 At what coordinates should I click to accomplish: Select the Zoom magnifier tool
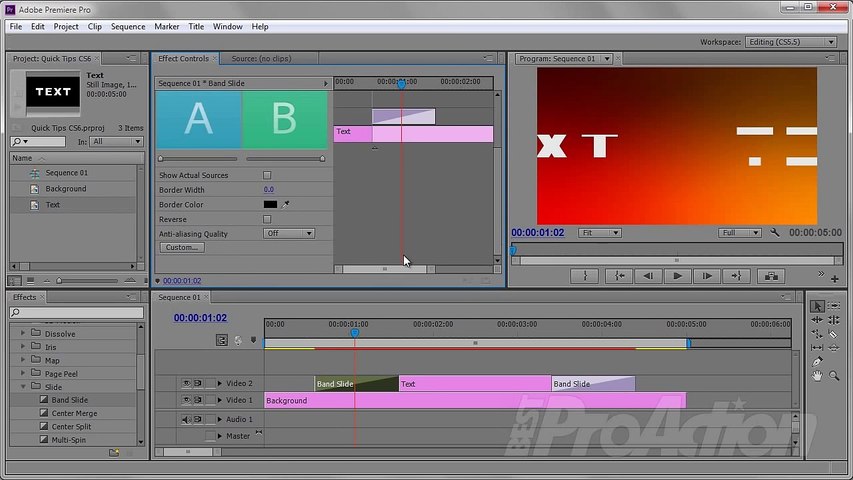[x=834, y=376]
